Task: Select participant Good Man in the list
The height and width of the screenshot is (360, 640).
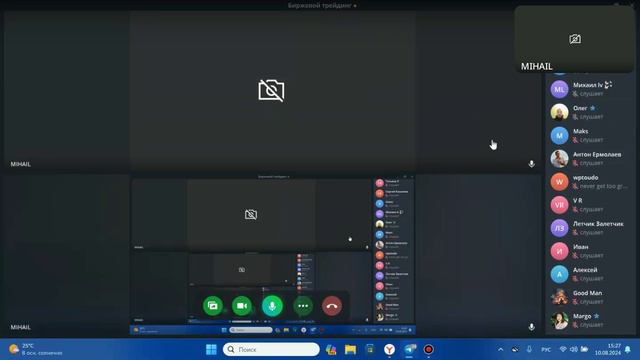Action: [x=591, y=297]
